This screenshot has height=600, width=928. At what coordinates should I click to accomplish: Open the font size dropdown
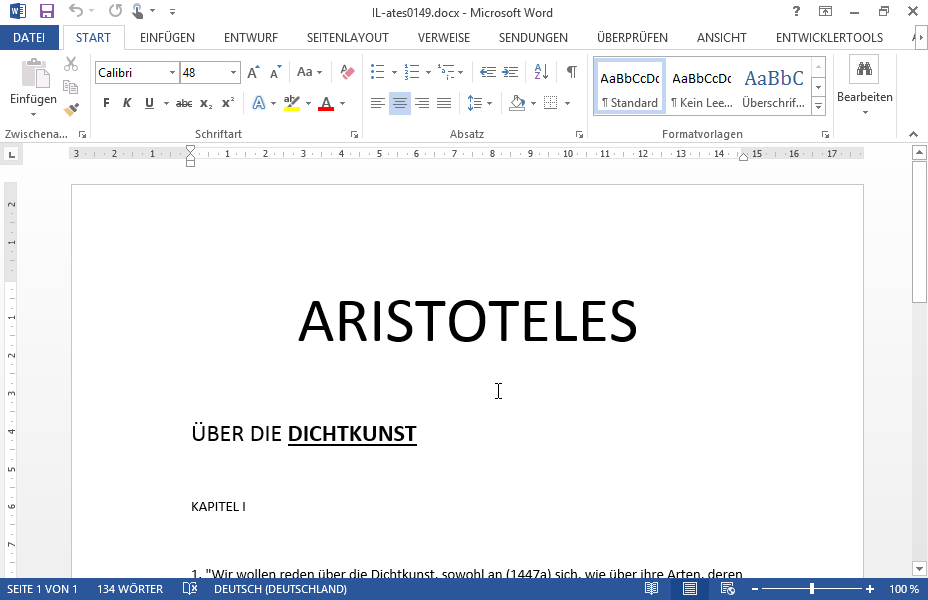point(234,73)
